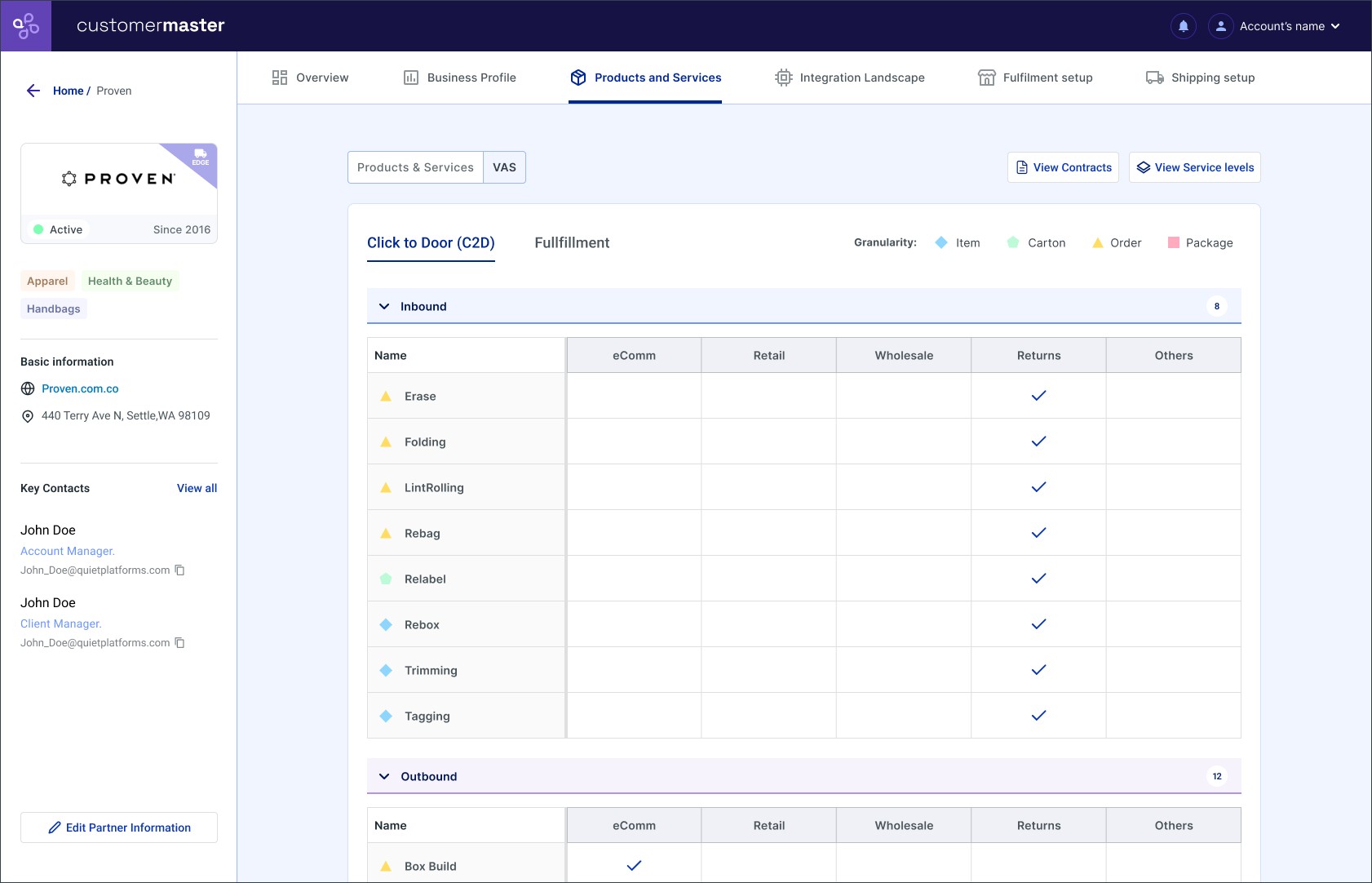This screenshot has height=883, width=1372.
Task: Click the Fulfilment setup store icon
Action: tap(987, 78)
